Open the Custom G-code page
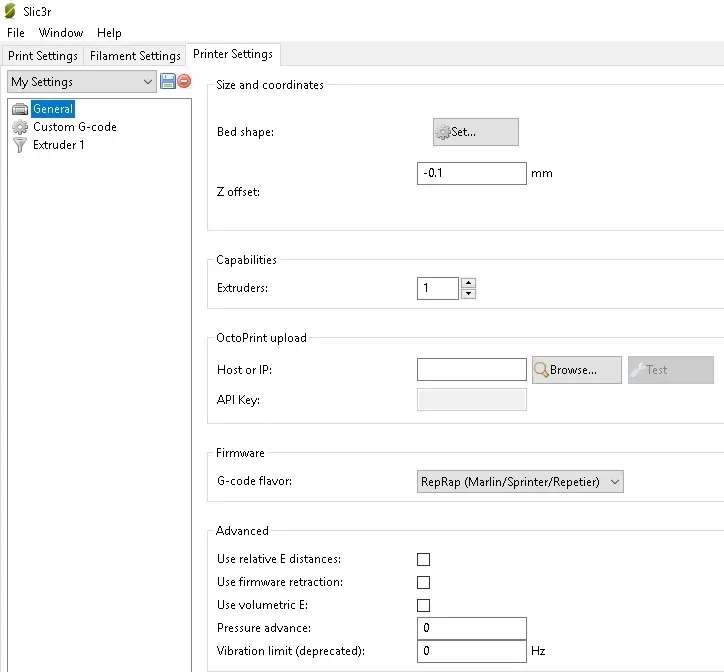The height and width of the screenshot is (672, 724). pyautogui.click(x=75, y=127)
